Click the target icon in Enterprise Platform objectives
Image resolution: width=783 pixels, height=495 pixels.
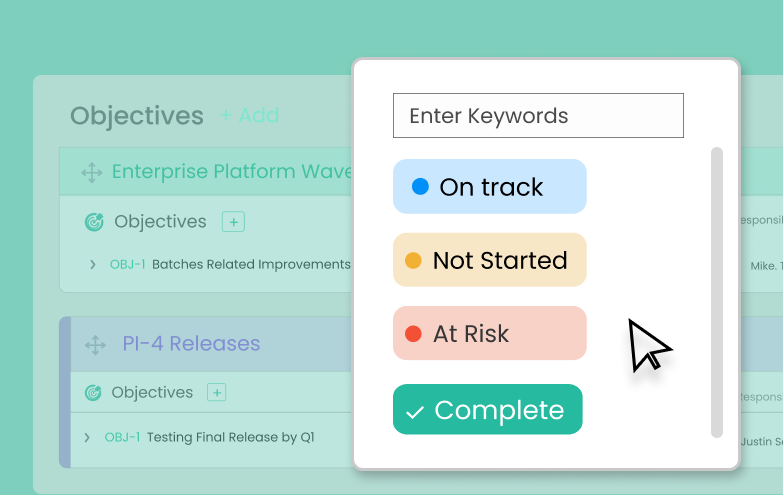[94, 222]
